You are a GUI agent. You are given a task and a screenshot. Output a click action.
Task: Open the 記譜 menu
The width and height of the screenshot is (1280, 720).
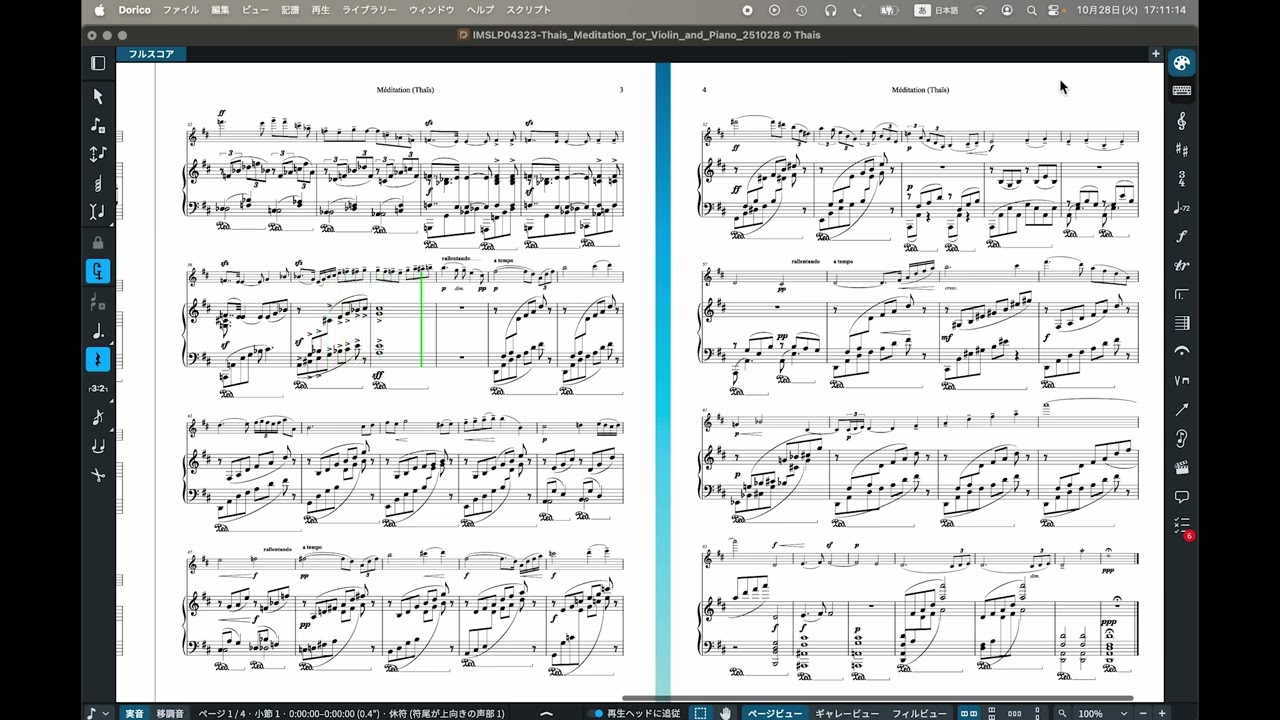click(289, 10)
